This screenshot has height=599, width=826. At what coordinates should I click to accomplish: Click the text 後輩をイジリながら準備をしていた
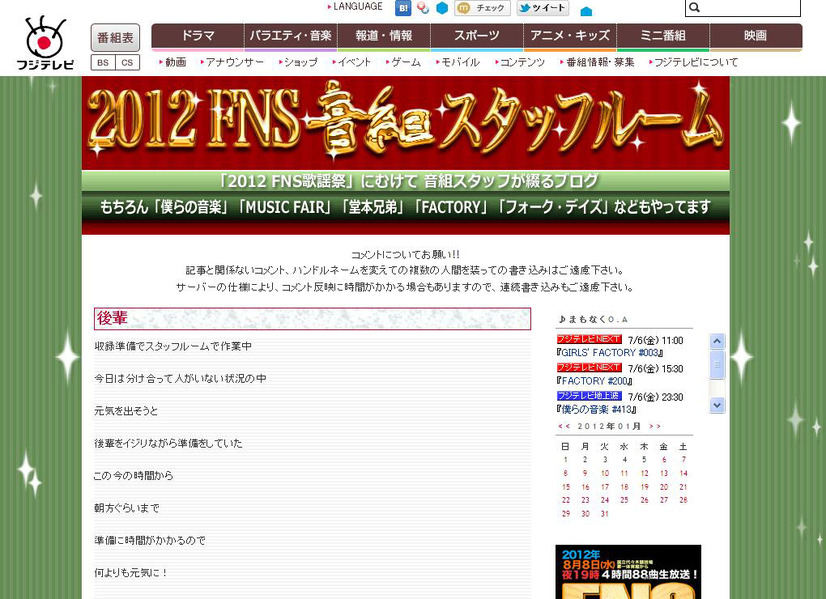tap(168, 444)
